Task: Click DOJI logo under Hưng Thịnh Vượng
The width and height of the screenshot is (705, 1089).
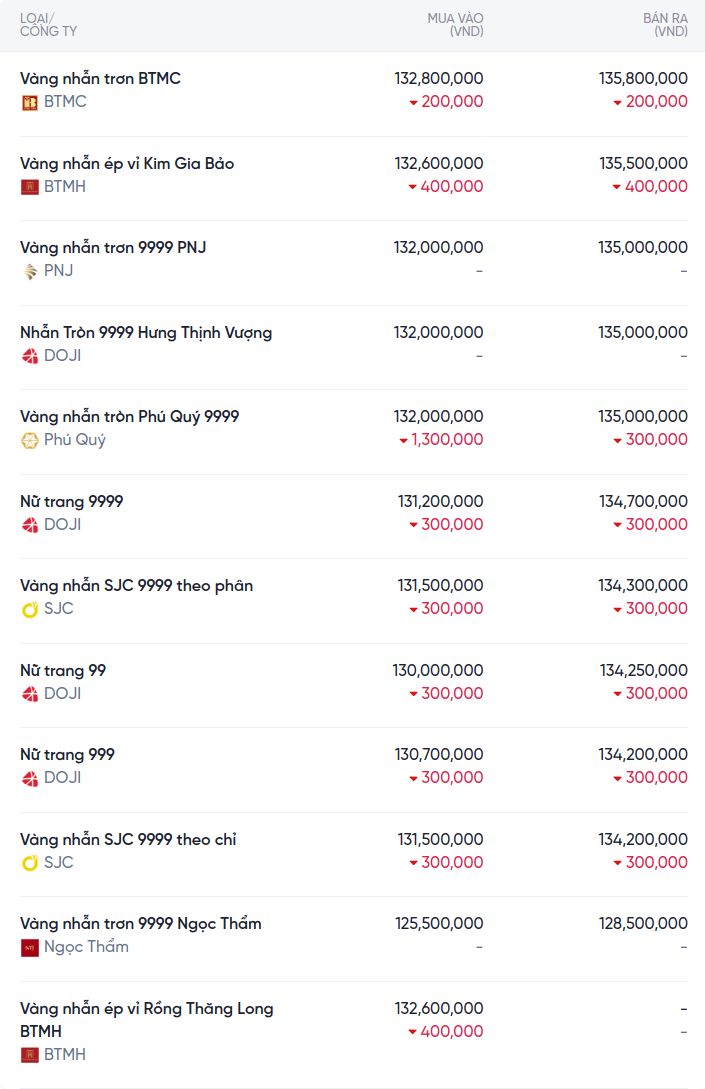Action: [x=30, y=356]
